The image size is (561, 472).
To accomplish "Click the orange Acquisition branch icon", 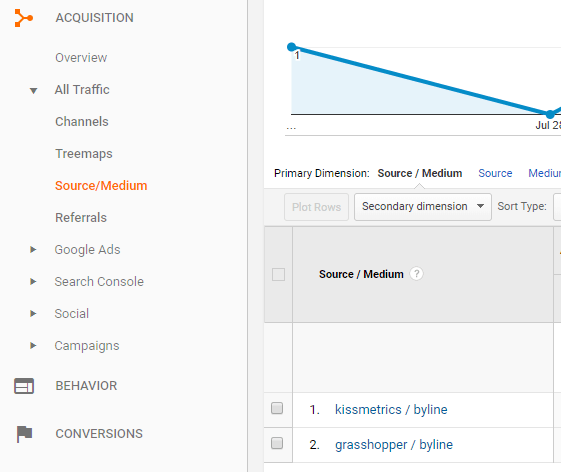I will click(x=24, y=18).
